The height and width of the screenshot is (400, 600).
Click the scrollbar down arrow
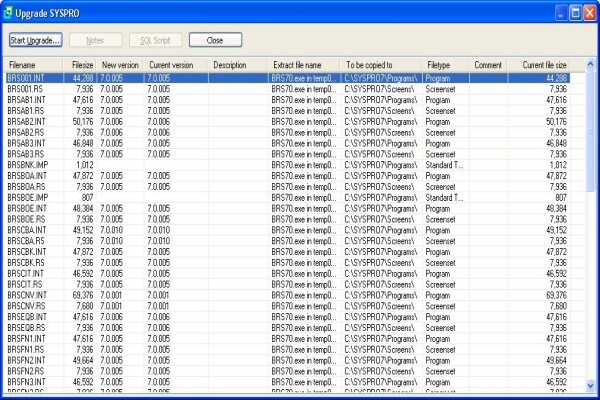point(590,385)
